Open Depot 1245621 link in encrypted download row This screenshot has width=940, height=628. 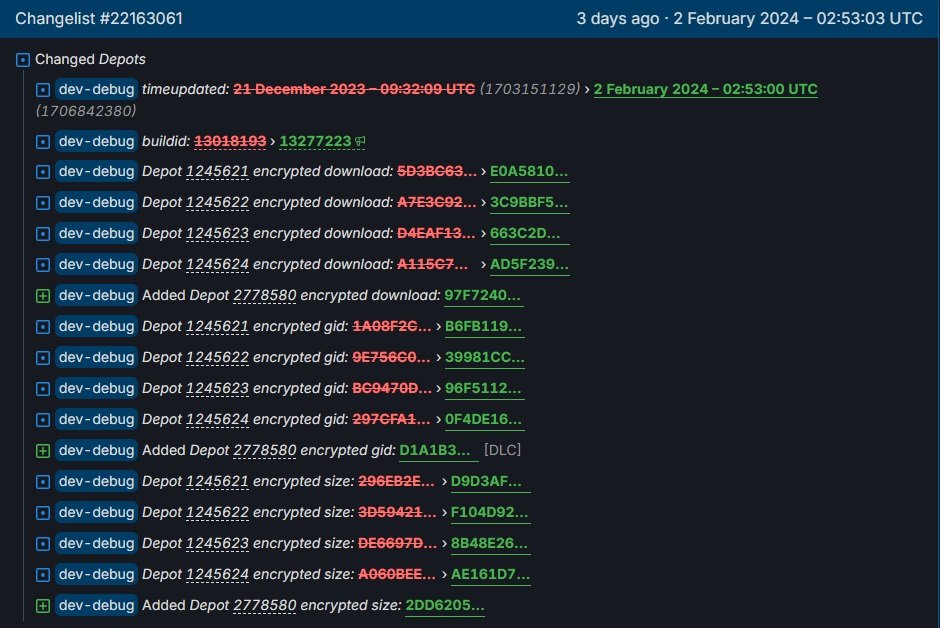click(x=217, y=172)
